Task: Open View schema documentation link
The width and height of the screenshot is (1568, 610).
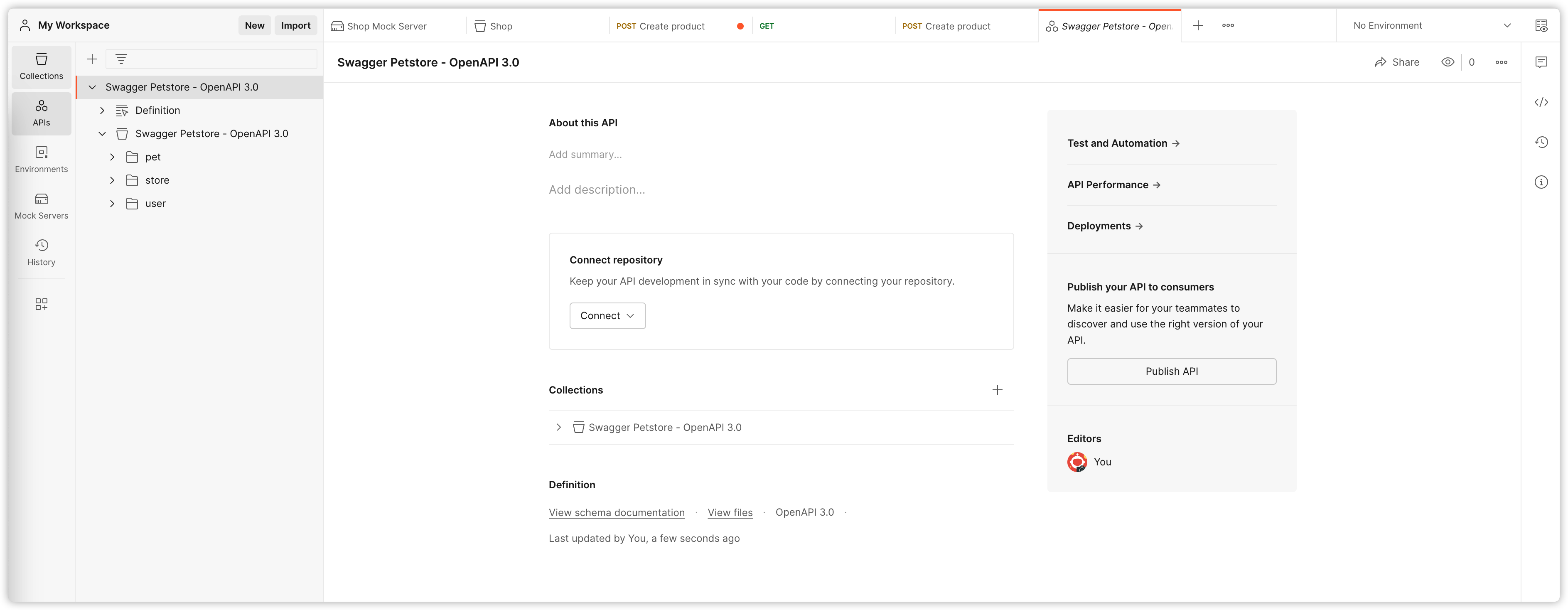Action: 616,511
